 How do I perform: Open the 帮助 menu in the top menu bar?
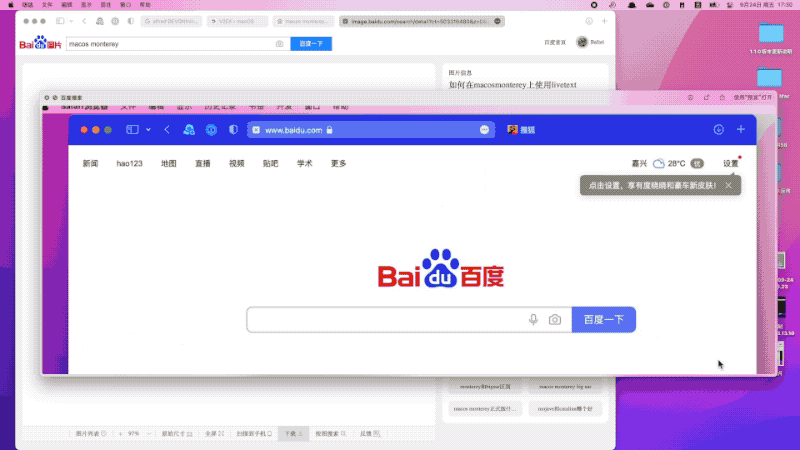[x=145, y=5]
